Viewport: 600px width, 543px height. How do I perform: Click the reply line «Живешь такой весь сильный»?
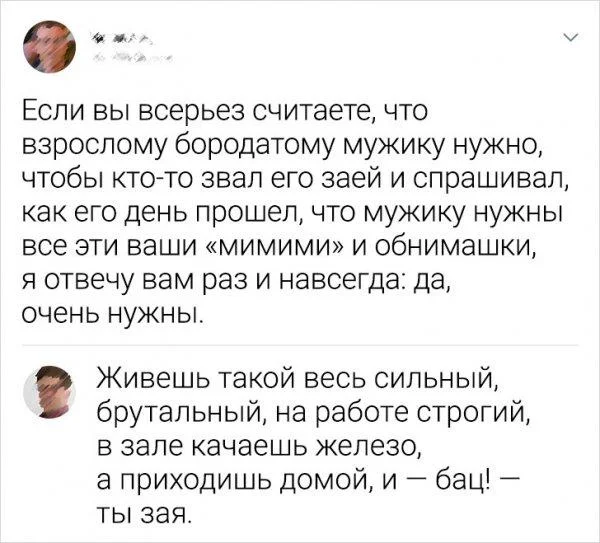(297, 377)
